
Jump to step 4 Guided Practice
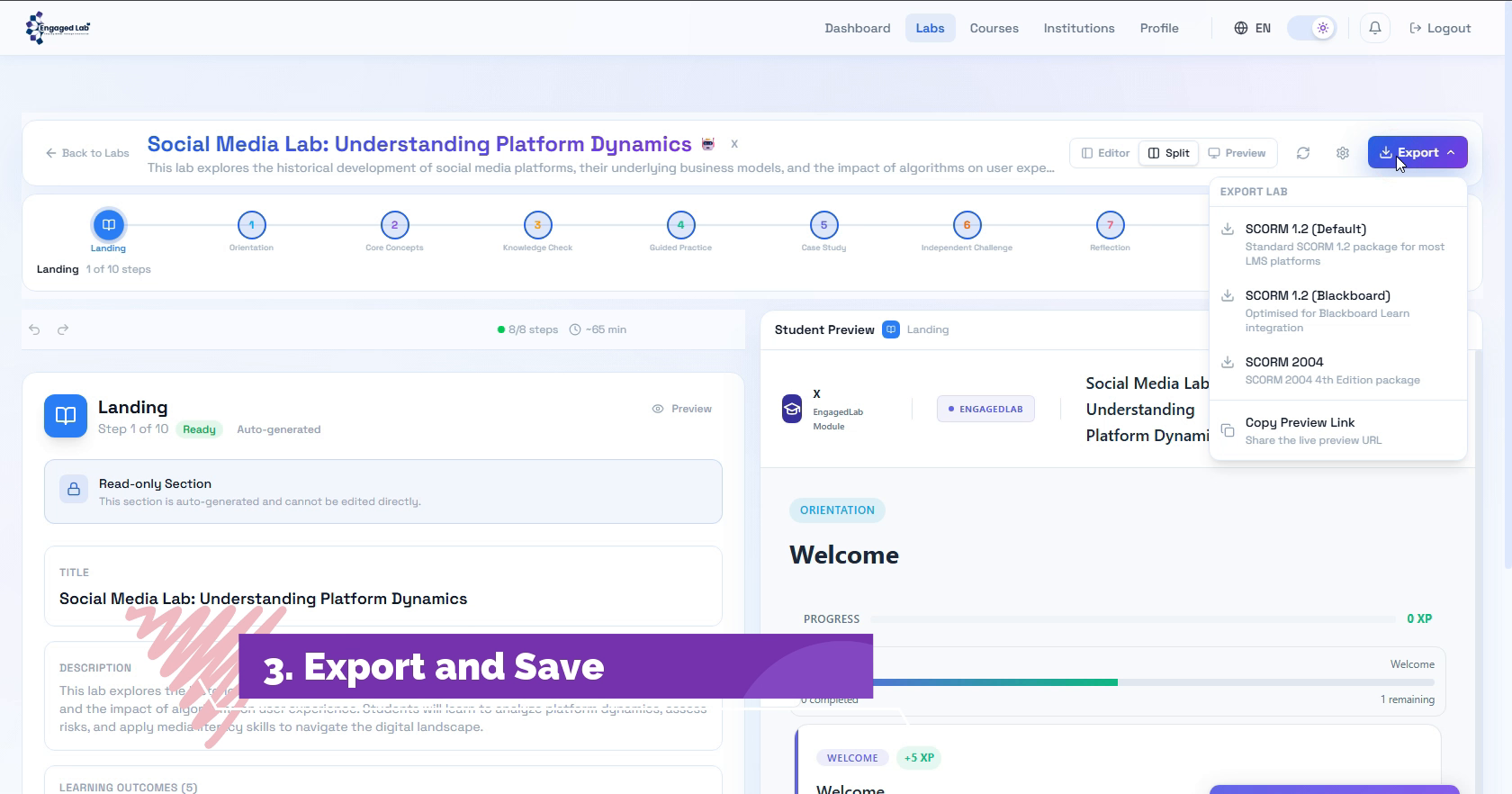[x=680, y=225]
